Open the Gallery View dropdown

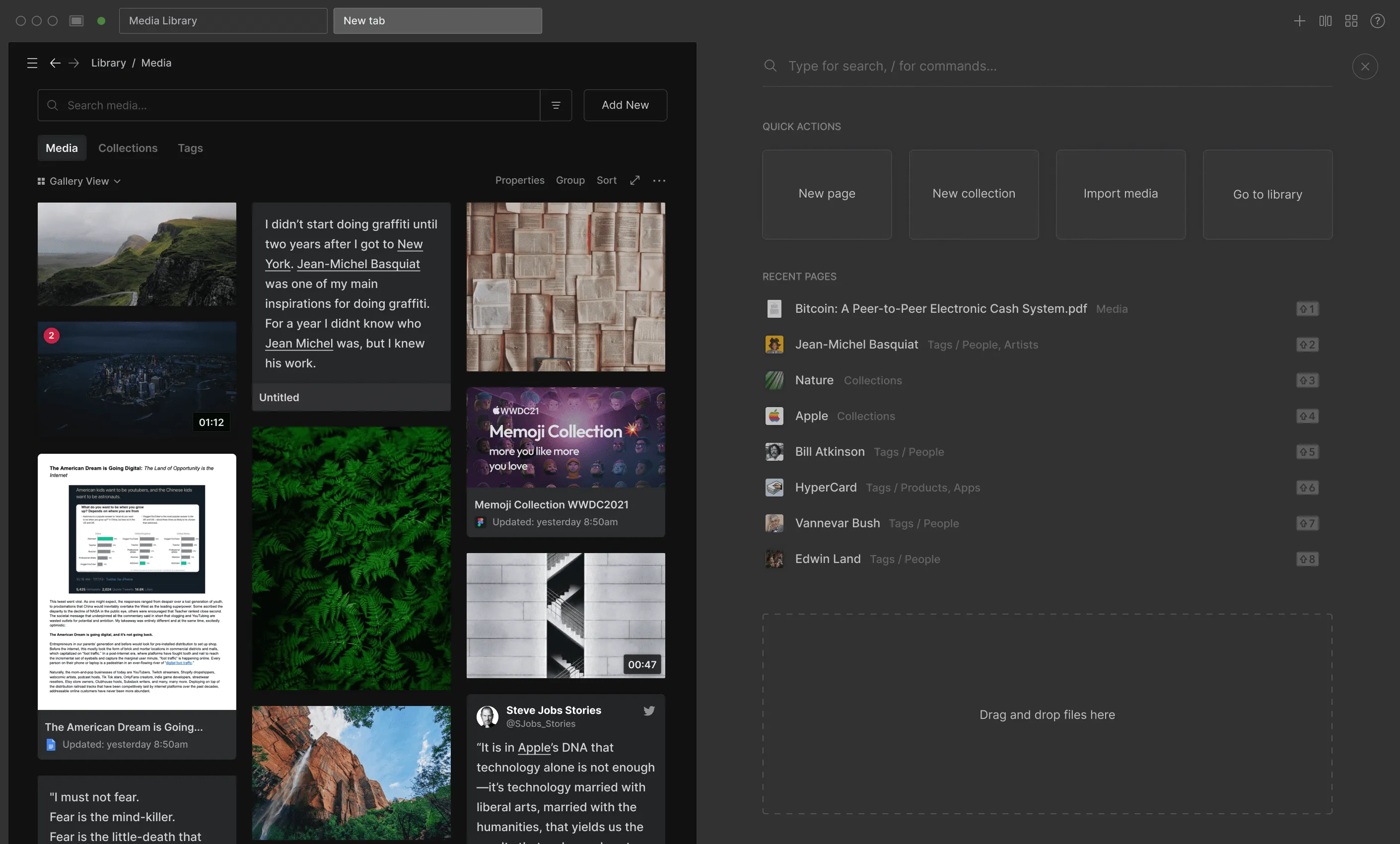point(79,181)
